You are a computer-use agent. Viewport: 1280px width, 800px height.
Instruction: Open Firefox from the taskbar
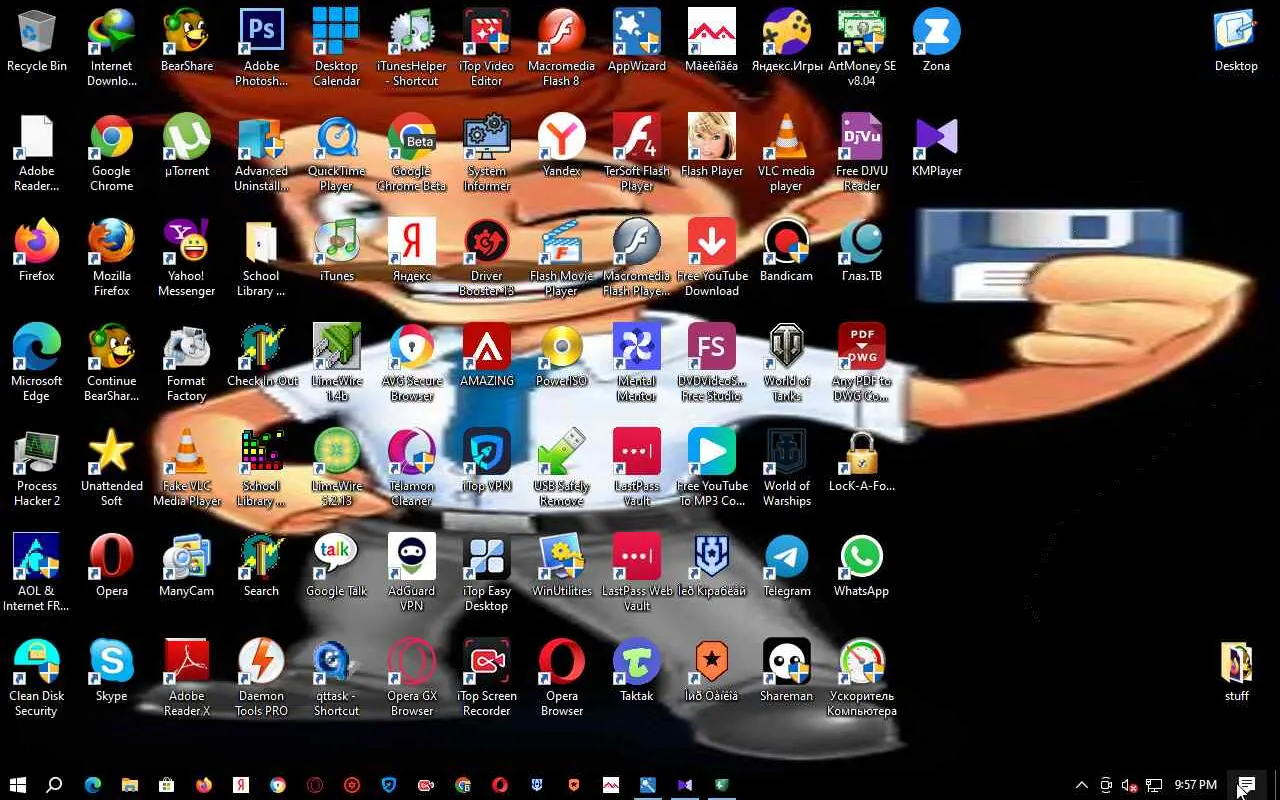pyautogui.click(x=204, y=785)
